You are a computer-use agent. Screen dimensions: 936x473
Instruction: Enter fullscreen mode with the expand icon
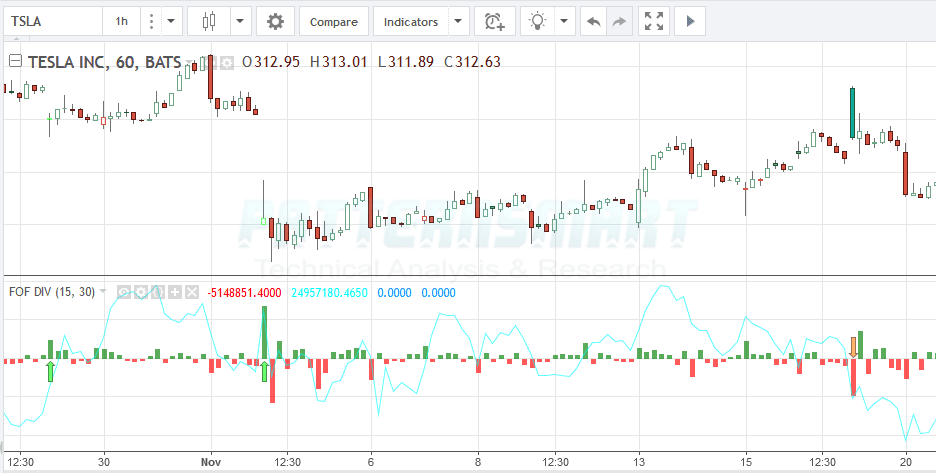[654, 22]
